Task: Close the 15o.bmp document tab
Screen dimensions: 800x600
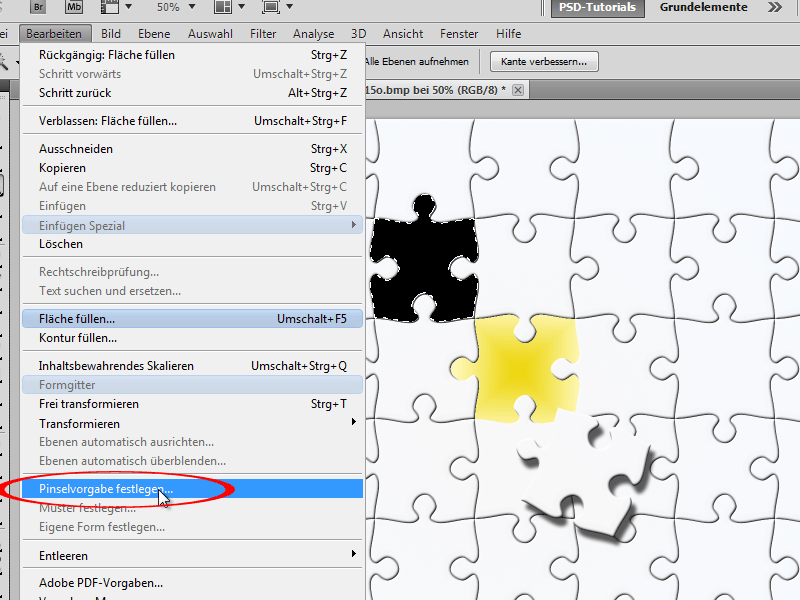Action: click(518, 90)
